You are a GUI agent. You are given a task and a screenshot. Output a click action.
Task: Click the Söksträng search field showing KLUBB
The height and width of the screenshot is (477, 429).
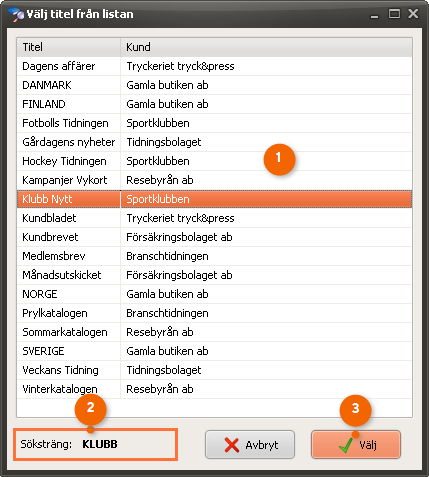[x=95, y=445]
